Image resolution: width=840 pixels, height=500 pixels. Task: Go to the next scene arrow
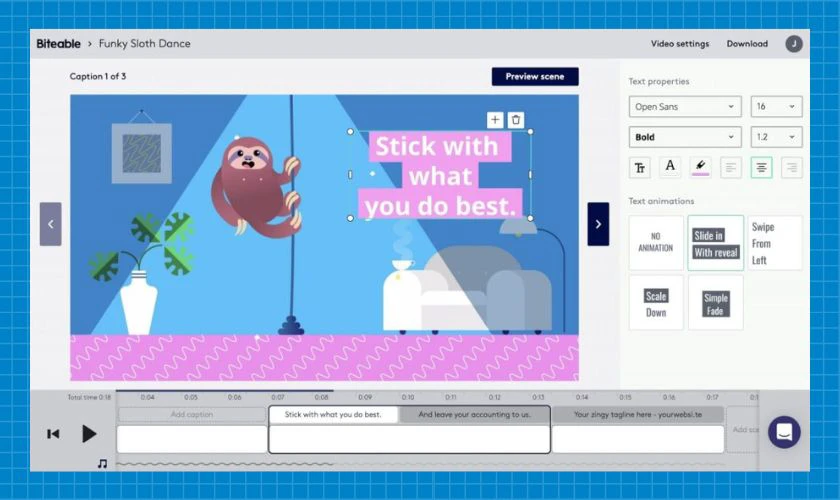coord(598,224)
